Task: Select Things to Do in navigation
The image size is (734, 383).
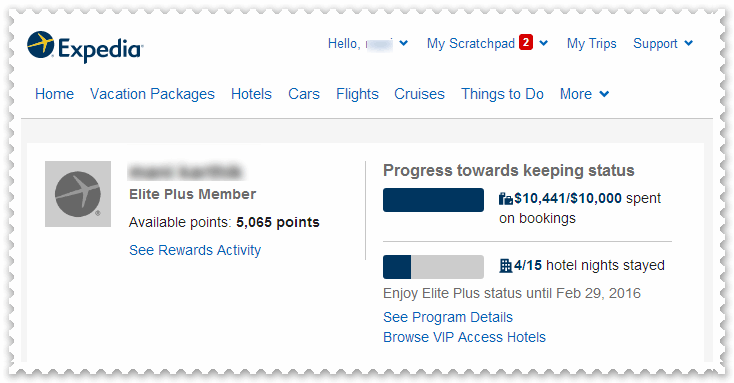Action: click(x=502, y=94)
